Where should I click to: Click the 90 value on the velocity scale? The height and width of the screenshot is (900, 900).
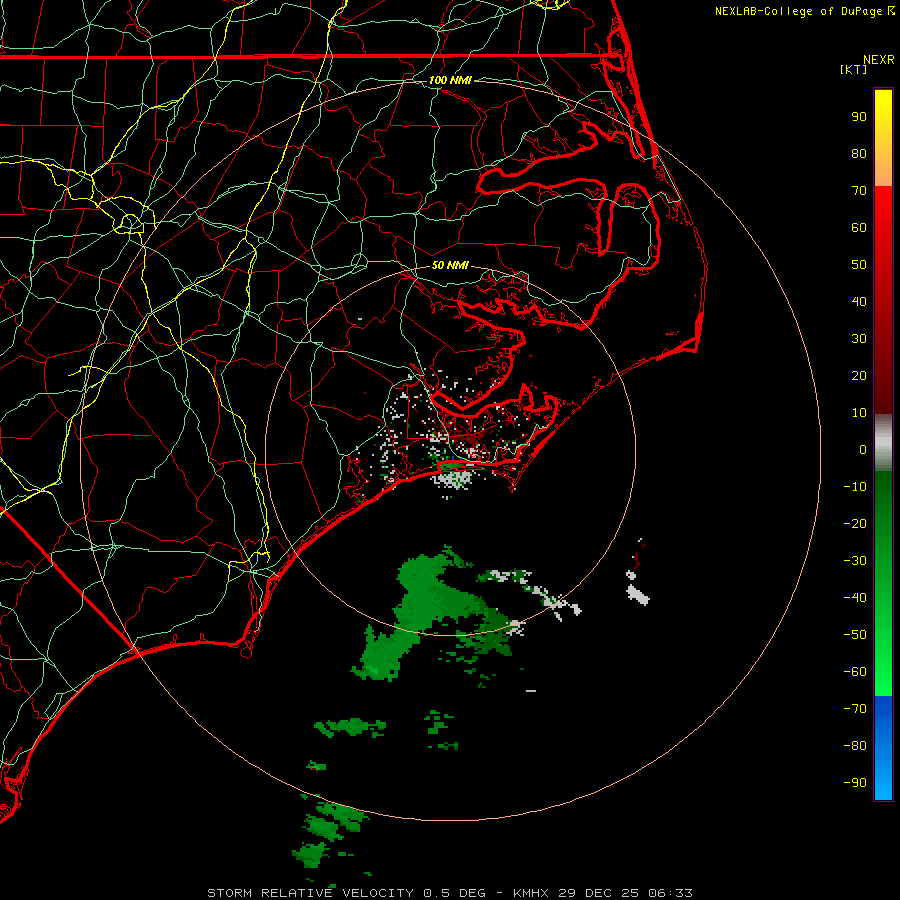[859, 117]
